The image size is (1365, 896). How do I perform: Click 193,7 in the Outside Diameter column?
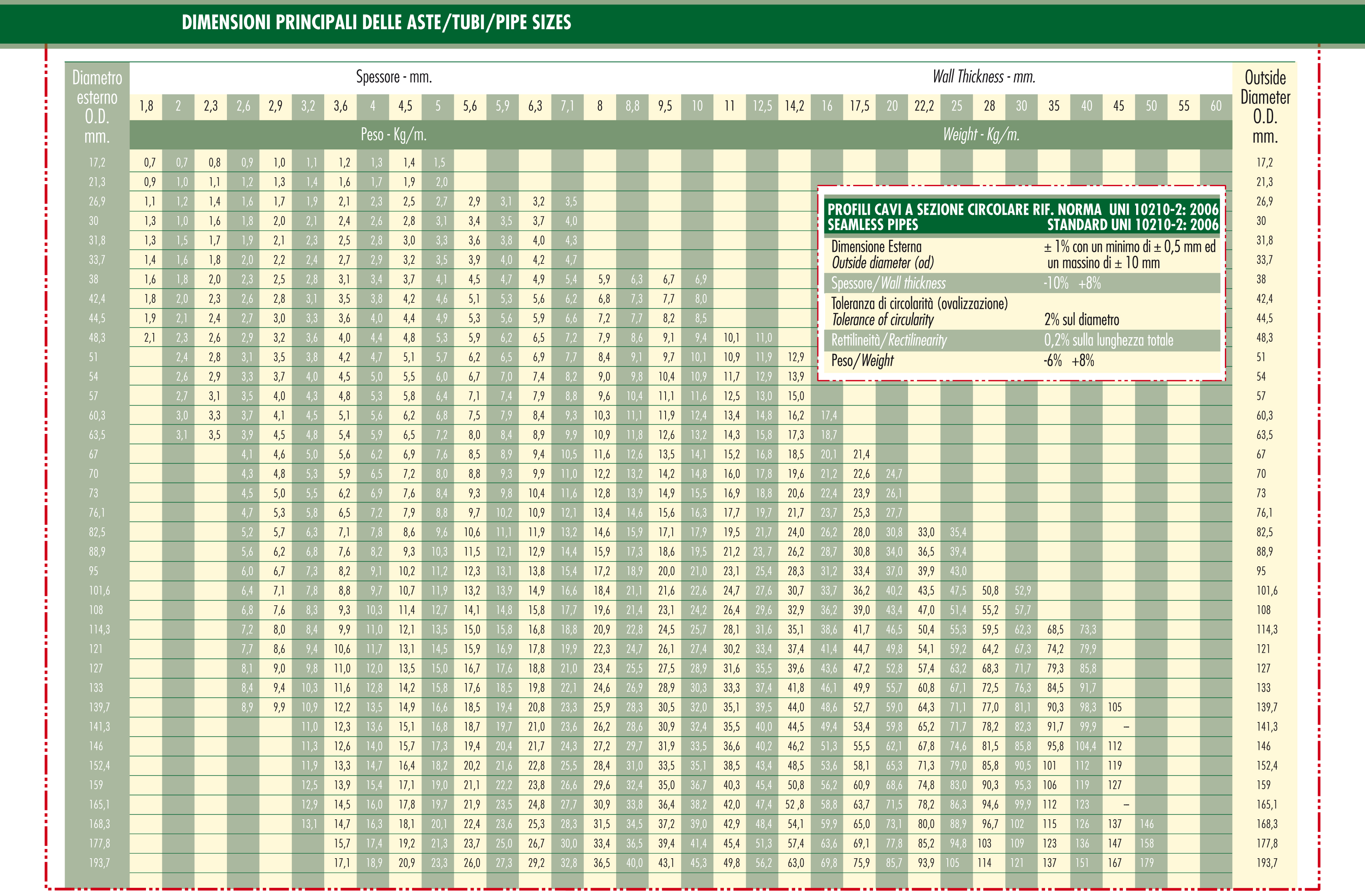click(1267, 863)
